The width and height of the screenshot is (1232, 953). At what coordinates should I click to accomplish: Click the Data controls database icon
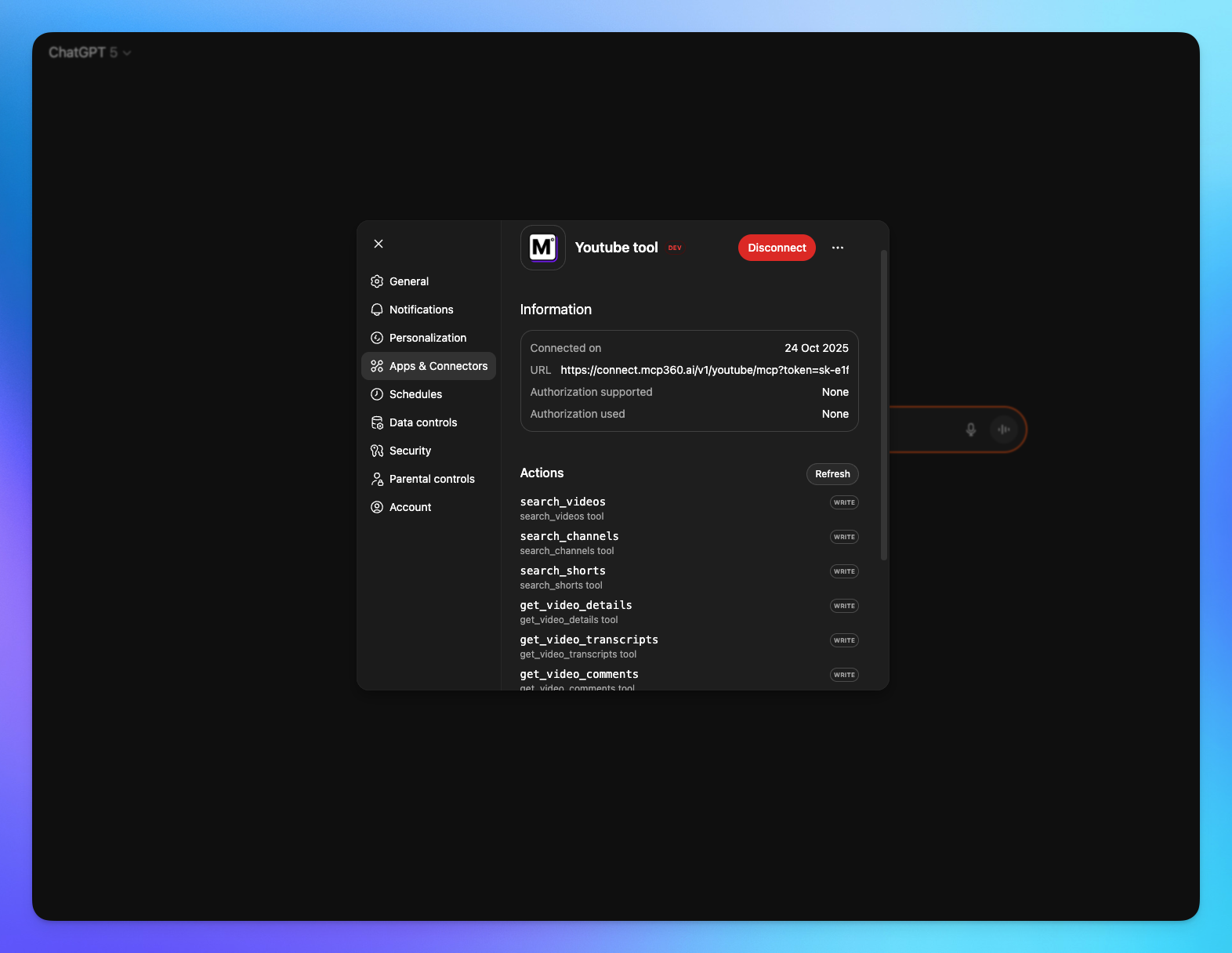click(377, 422)
